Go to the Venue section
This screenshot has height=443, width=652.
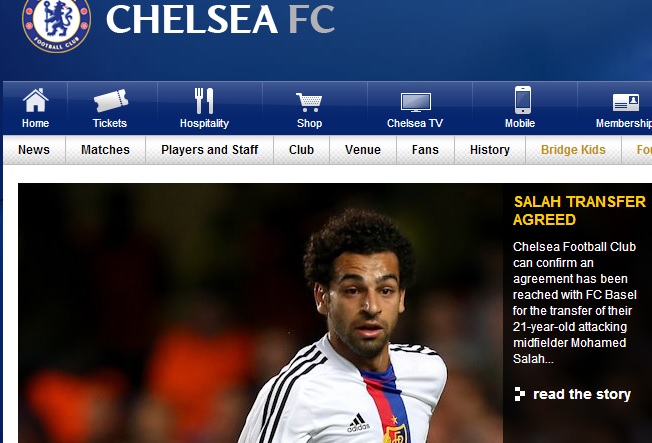click(363, 150)
